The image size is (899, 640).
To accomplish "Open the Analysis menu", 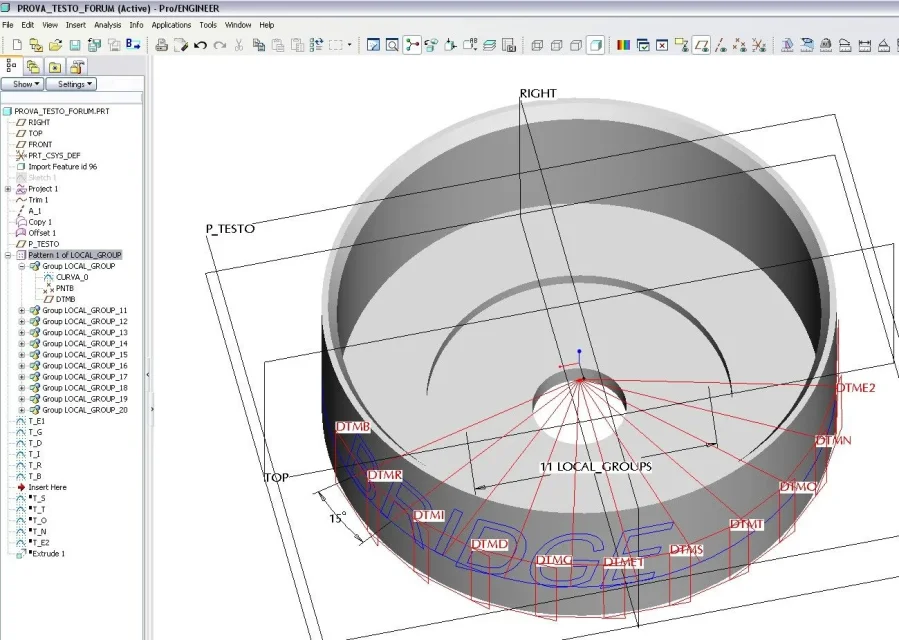I will pyautogui.click(x=107, y=25).
